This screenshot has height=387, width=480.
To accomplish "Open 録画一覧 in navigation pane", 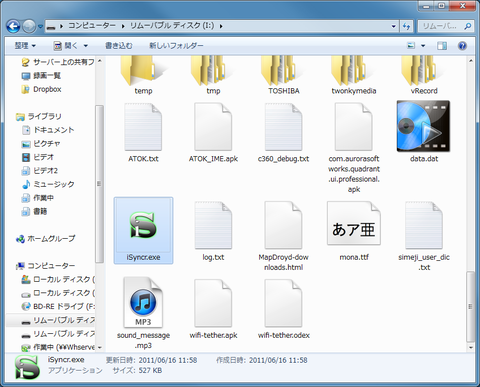I will click(x=41, y=76).
